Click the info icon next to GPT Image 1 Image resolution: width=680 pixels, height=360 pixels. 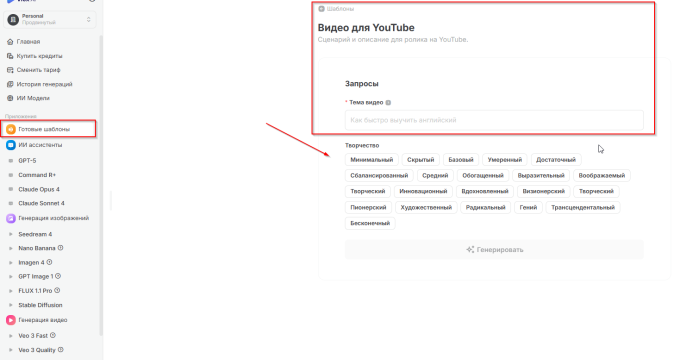click(x=58, y=276)
